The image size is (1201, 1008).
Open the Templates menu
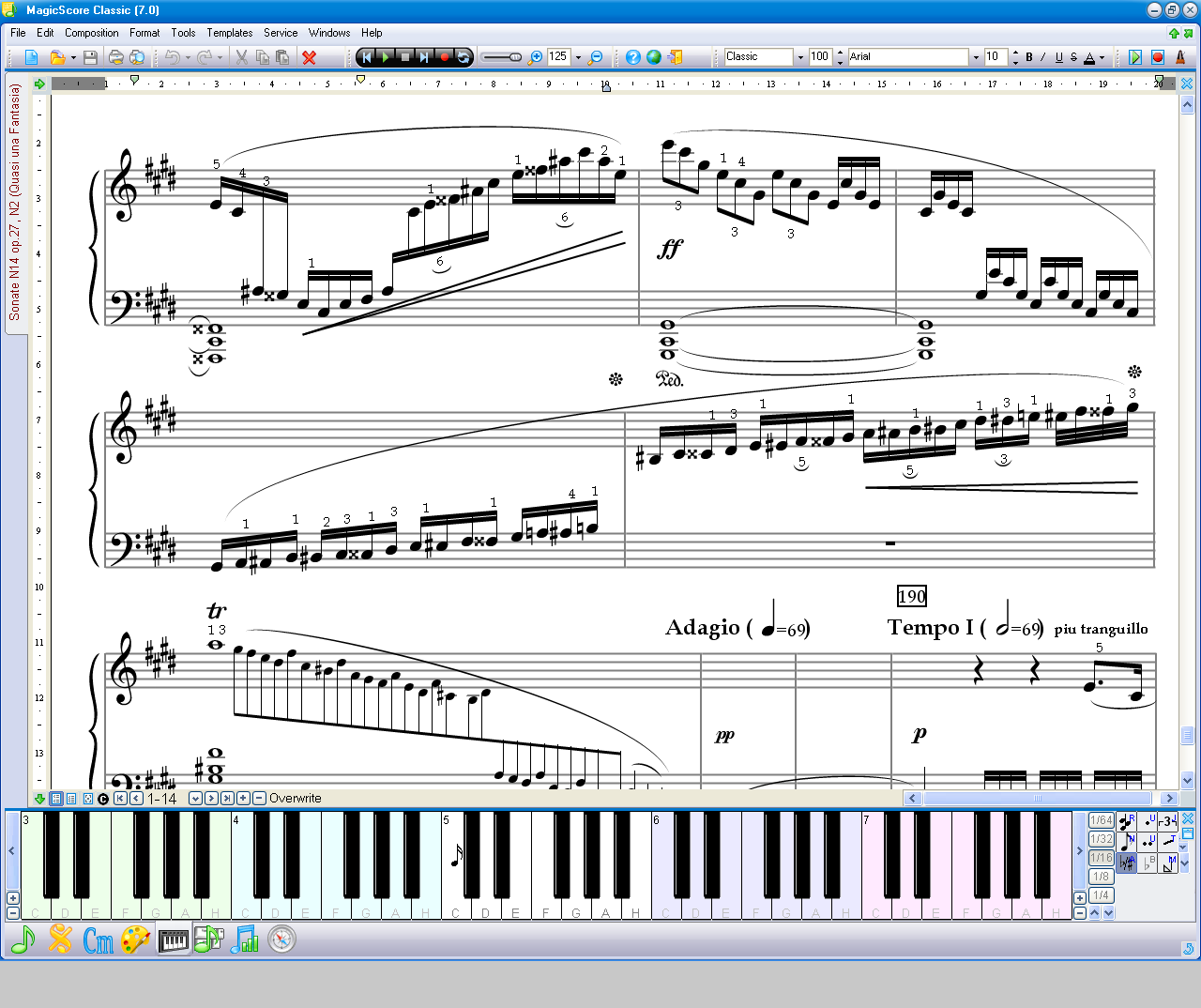pyautogui.click(x=230, y=32)
